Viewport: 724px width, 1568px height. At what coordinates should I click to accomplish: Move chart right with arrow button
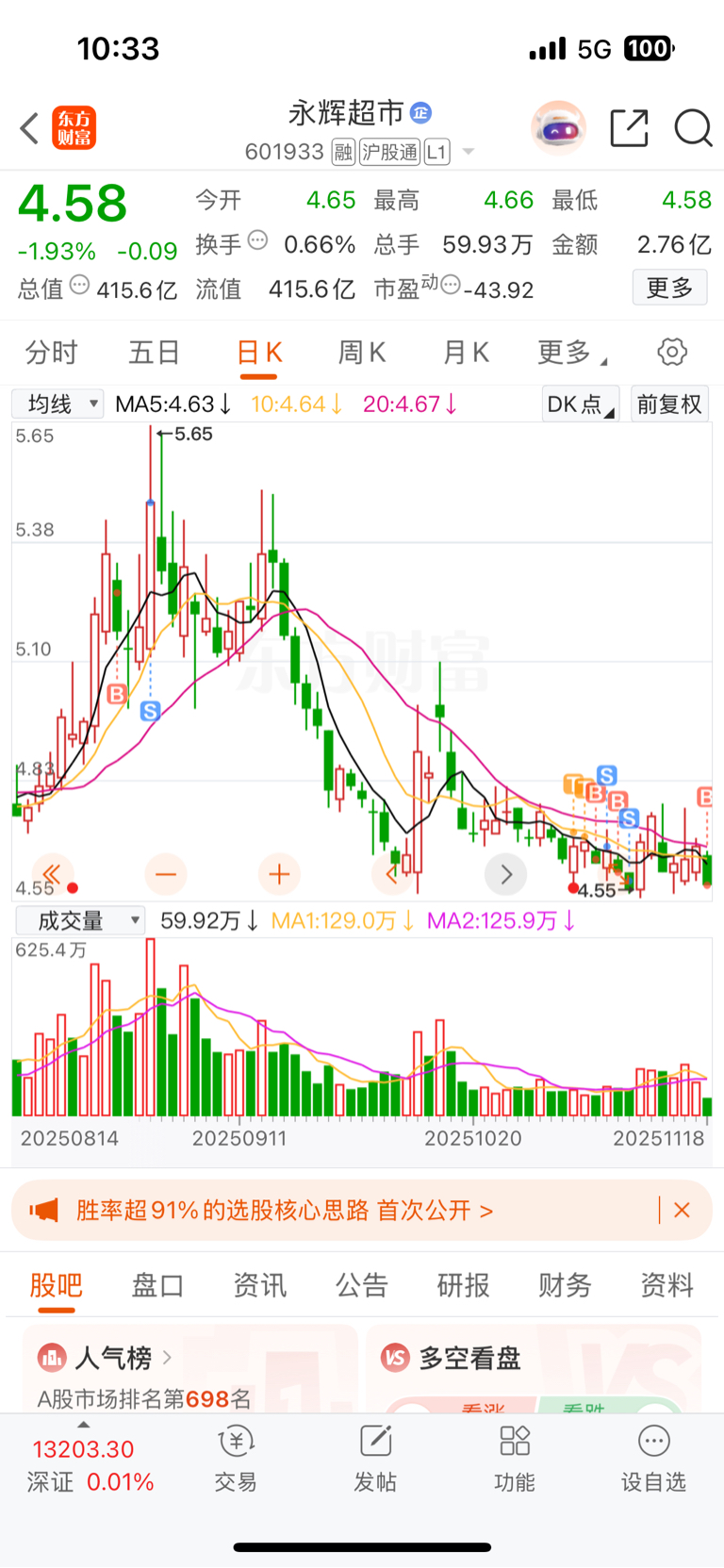click(x=506, y=874)
